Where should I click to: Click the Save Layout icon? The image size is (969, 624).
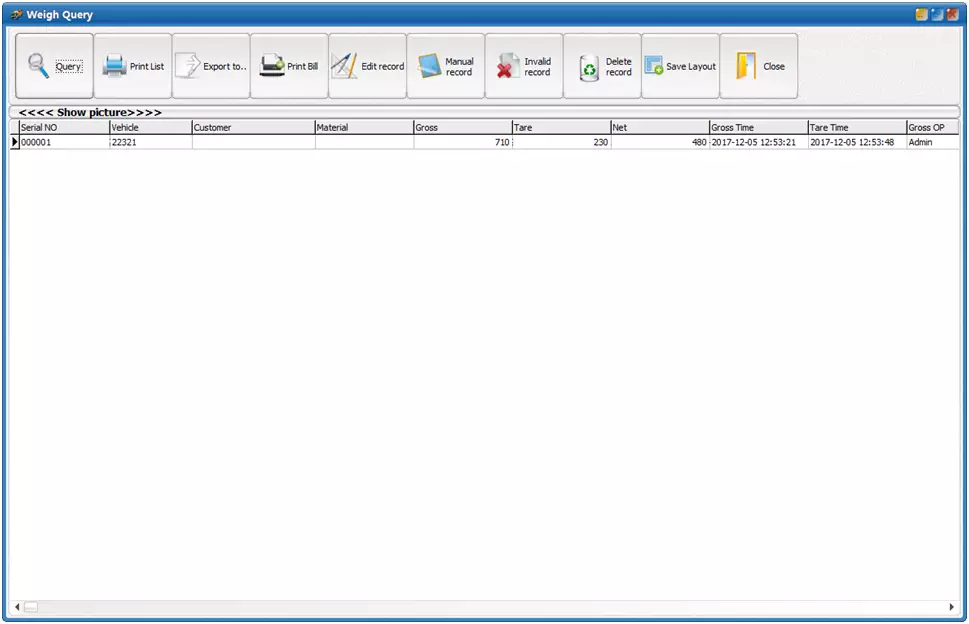pyautogui.click(x=654, y=65)
